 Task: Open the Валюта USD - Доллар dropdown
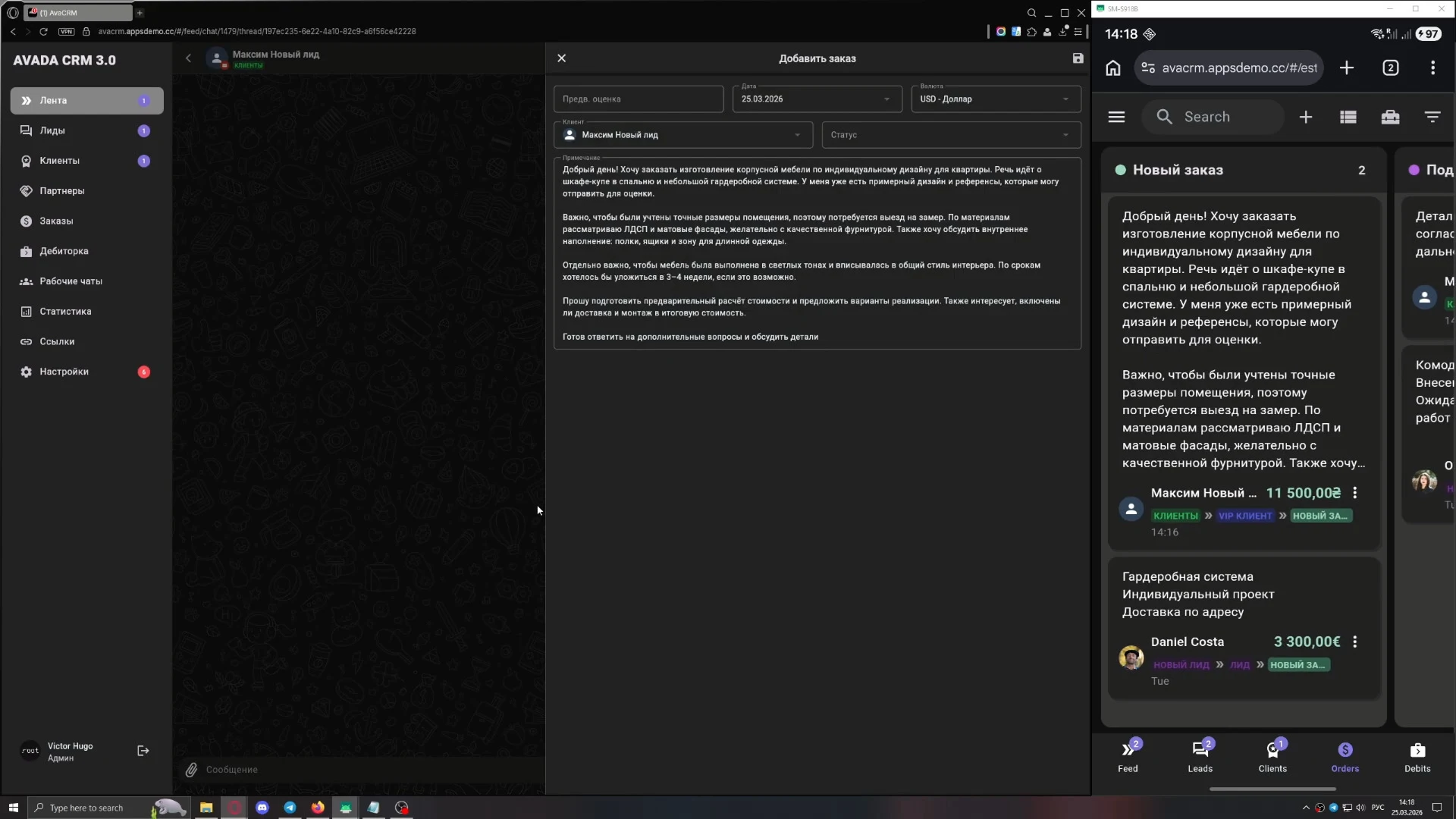click(x=1065, y=99)
